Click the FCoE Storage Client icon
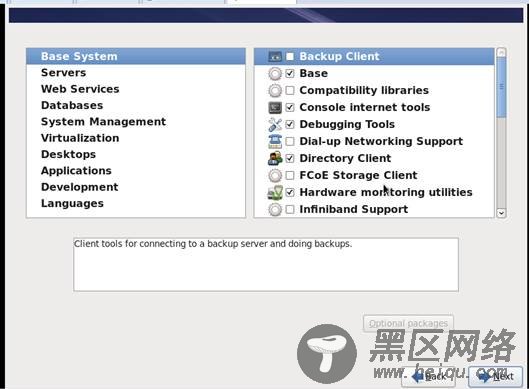The width and height of the screenshot is (529, 389). coord(275,175)
